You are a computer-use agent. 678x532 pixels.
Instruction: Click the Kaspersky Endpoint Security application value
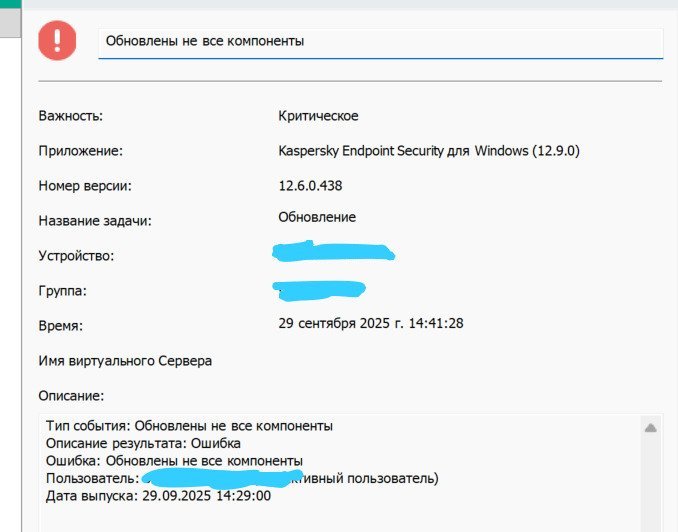click(x=429, y=151)
